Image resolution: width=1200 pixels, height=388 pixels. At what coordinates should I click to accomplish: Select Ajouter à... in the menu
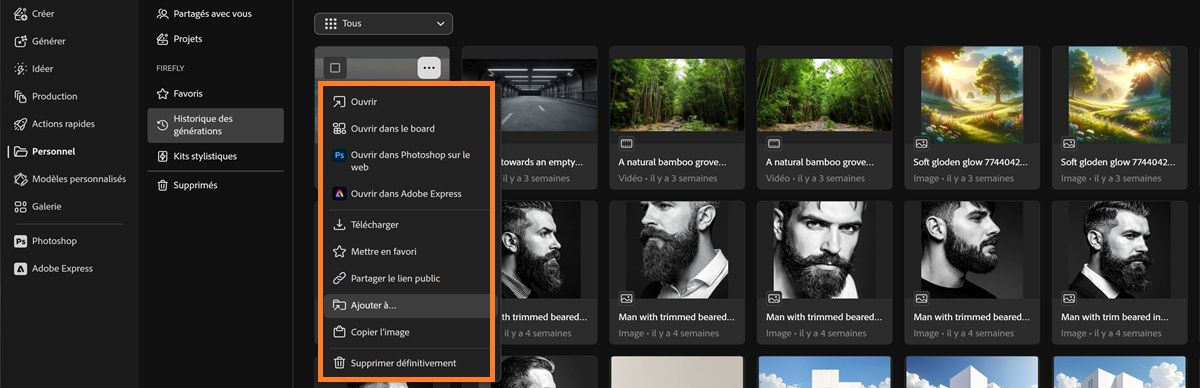click(406, 305)
